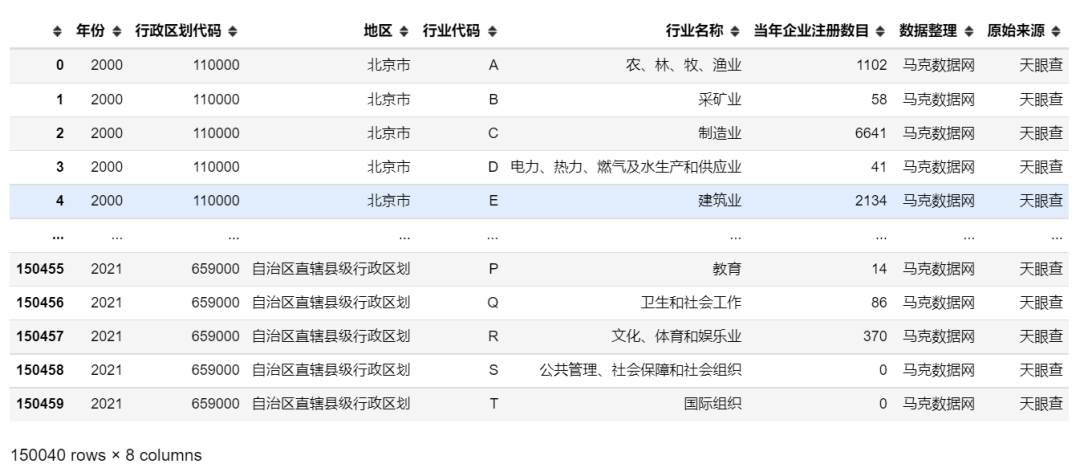Click cell 国际组织

[x=713, y=404]
